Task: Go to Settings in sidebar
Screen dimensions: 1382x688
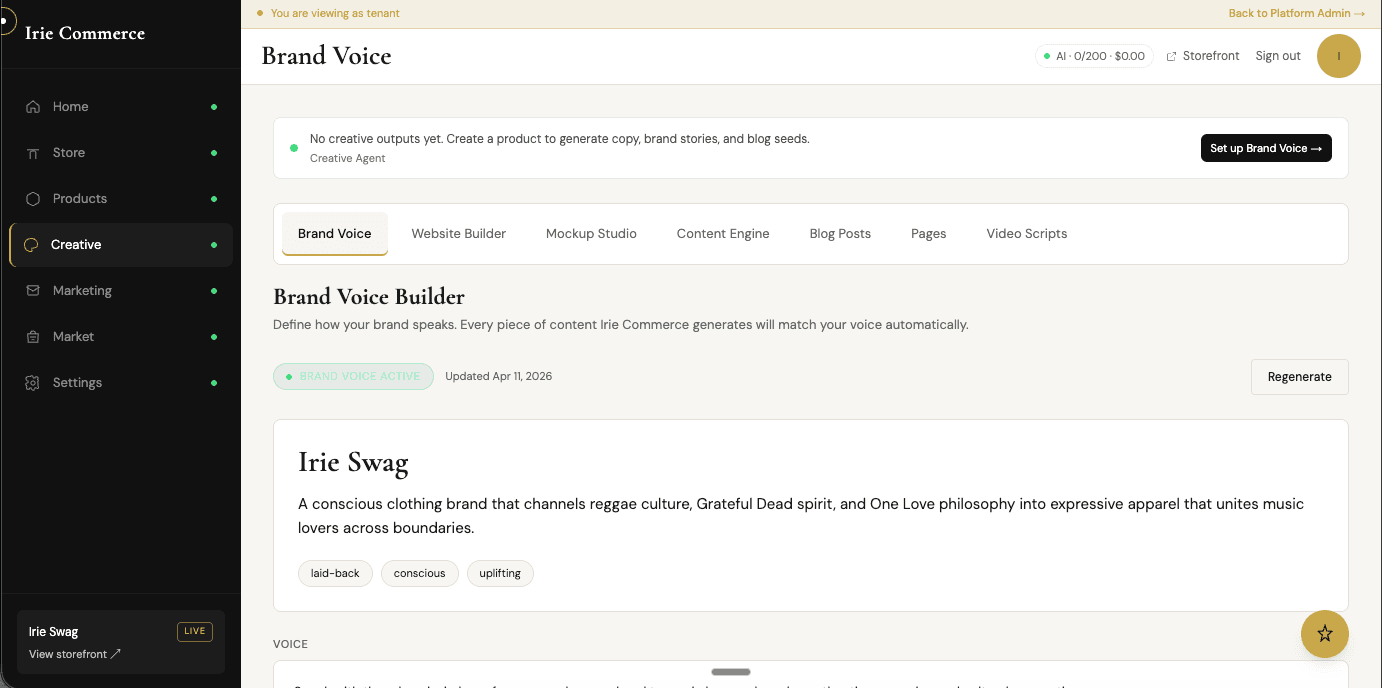Action: click(121, 383)
